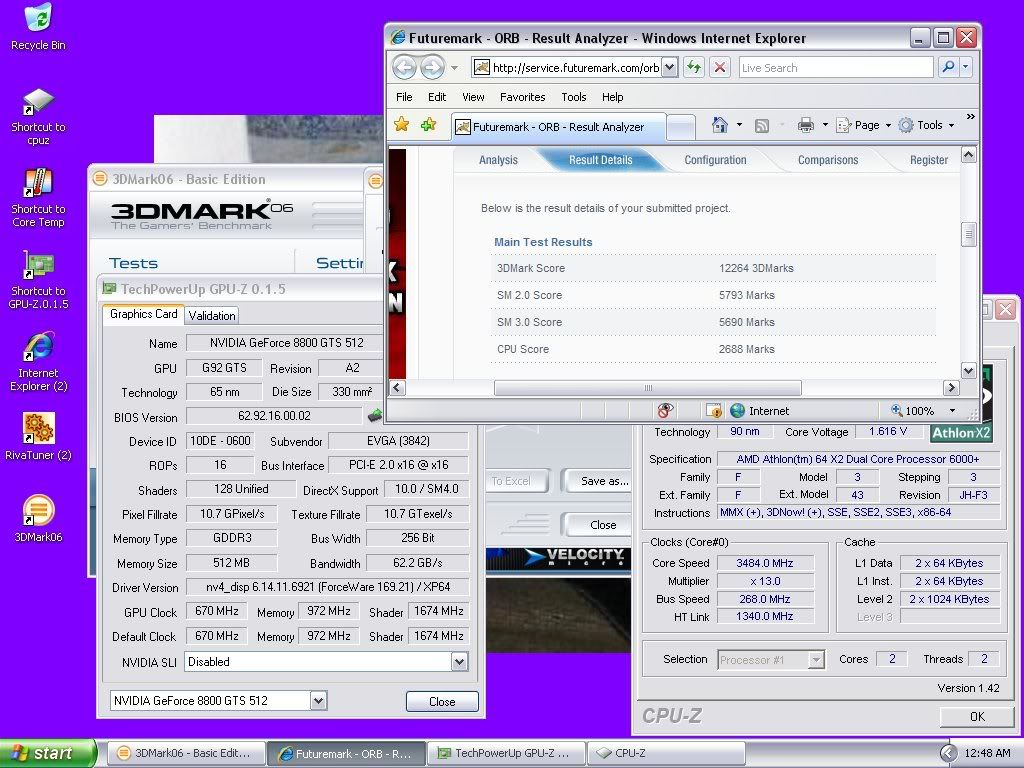The width and height of the screenshot is (1024, 768).
Task: Open the RivaTuner (2) desktop icon
Action: pyautogui.click(x=38, y=436)
